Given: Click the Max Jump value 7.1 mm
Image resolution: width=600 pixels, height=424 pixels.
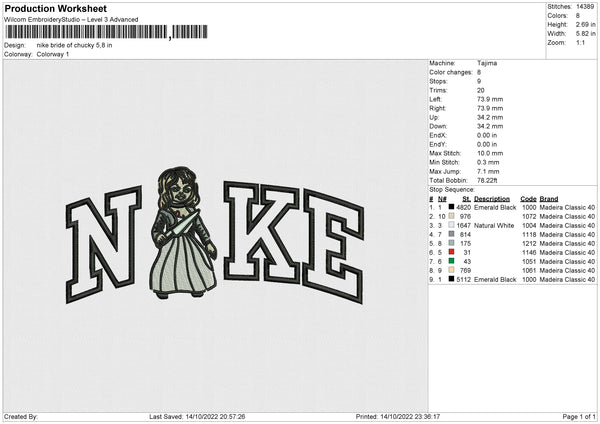Looking at the screenshot, I should [x=488, y=171].
